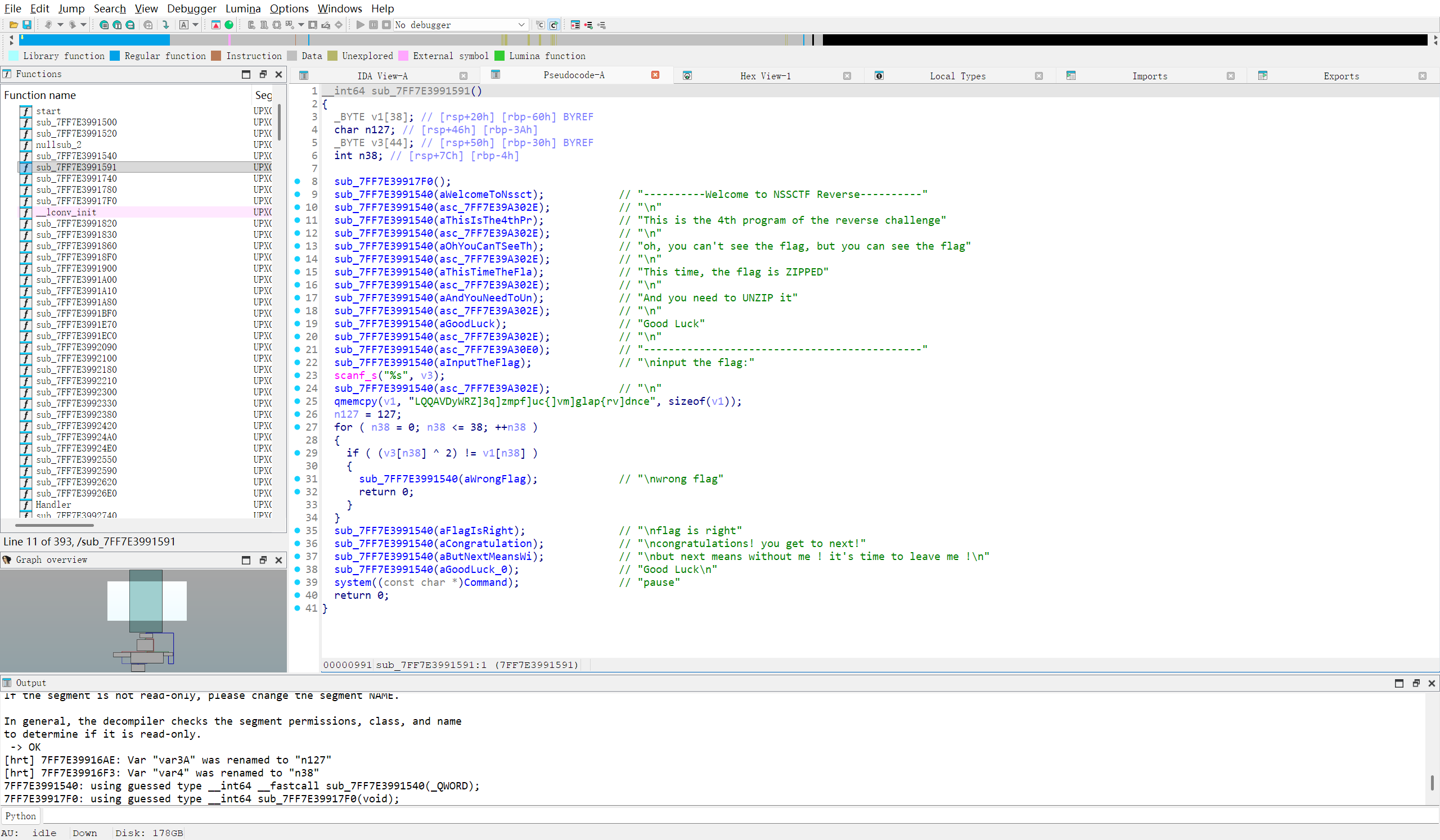The width and height of the screenshot is (1440, 840).
Task: Click the text search 'T' toolbar icon
Action: coord(117,25)
